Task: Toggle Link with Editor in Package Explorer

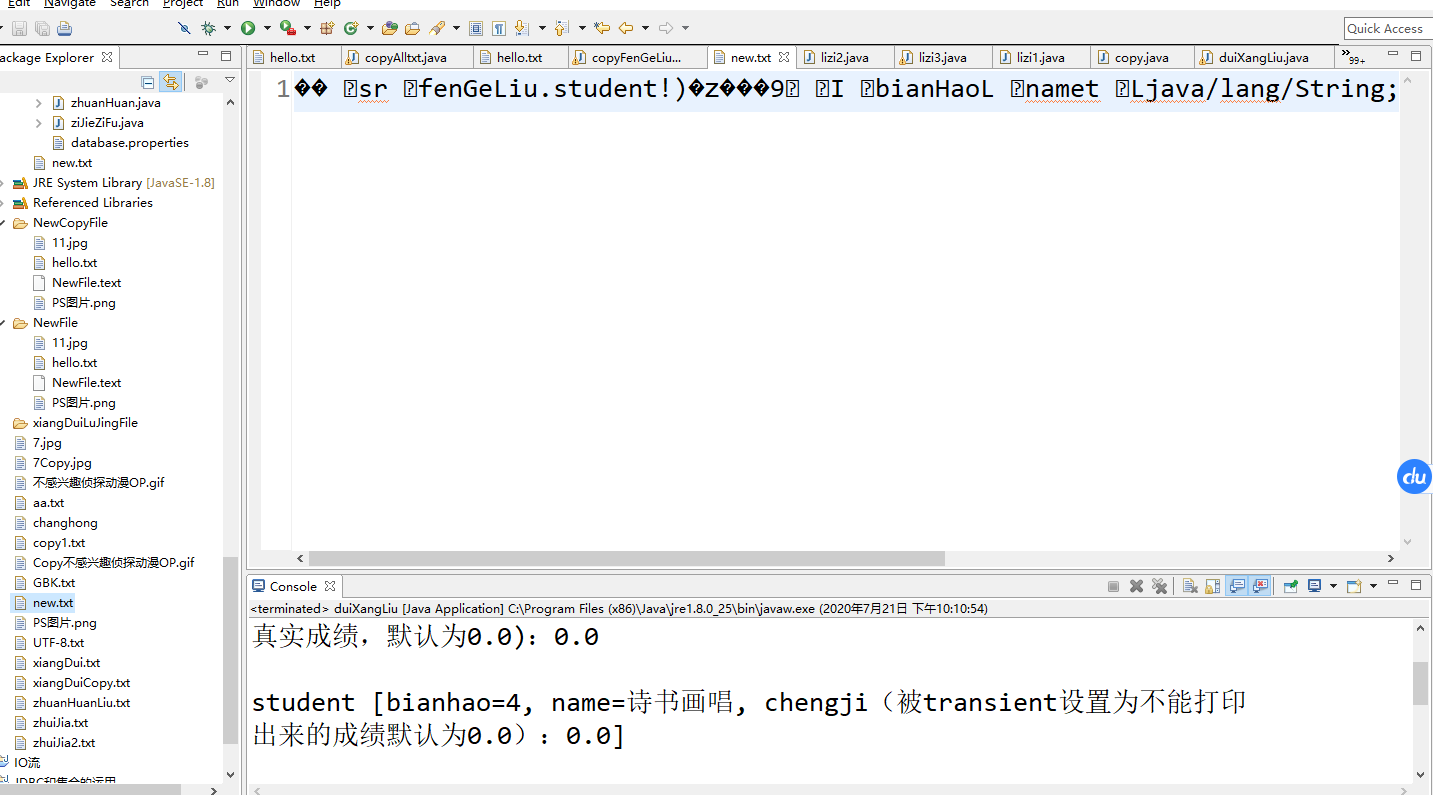Action: coord(171,82)
